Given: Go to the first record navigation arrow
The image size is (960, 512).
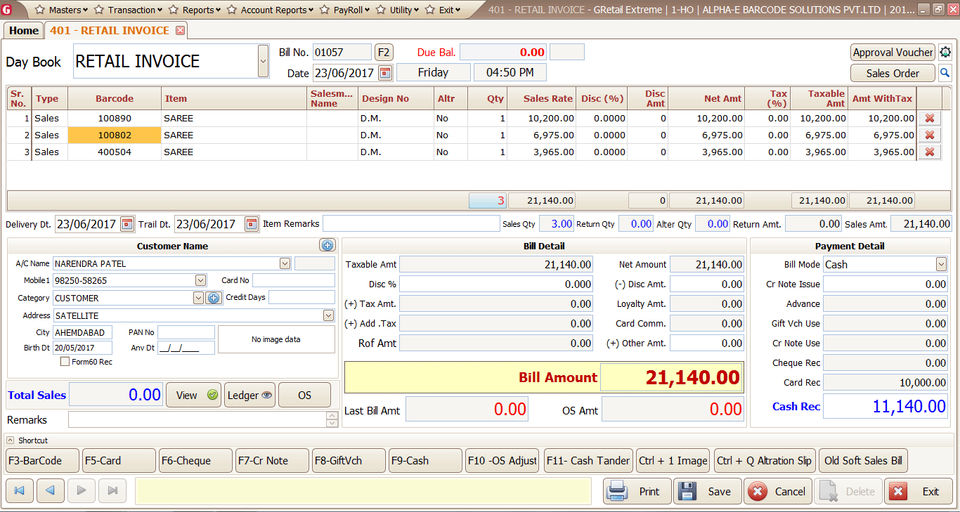Looking at the screenshot, I should click(21, 491).
